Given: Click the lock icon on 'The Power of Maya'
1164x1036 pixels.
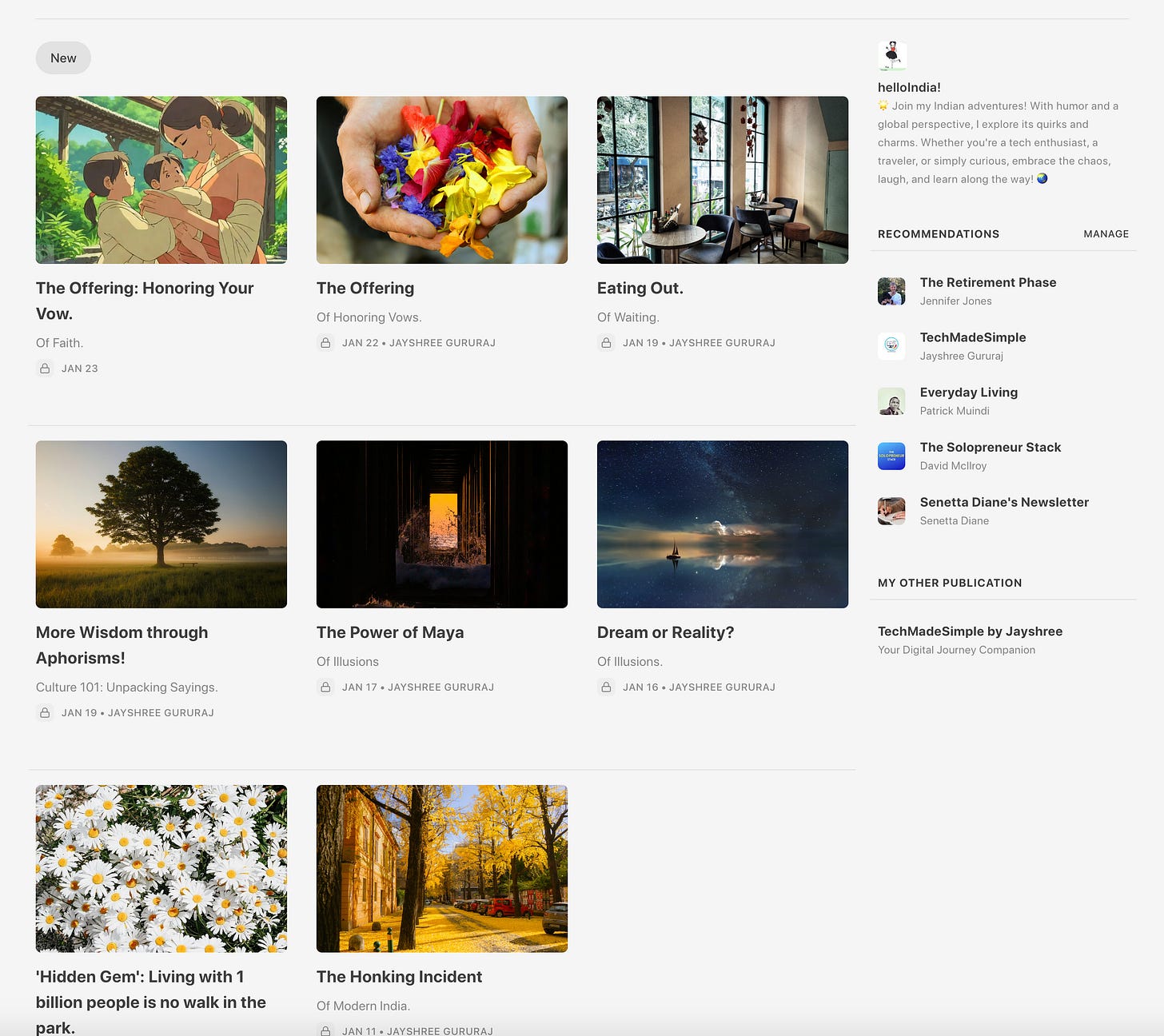Looking at the screenshot, I should (325, 686).
